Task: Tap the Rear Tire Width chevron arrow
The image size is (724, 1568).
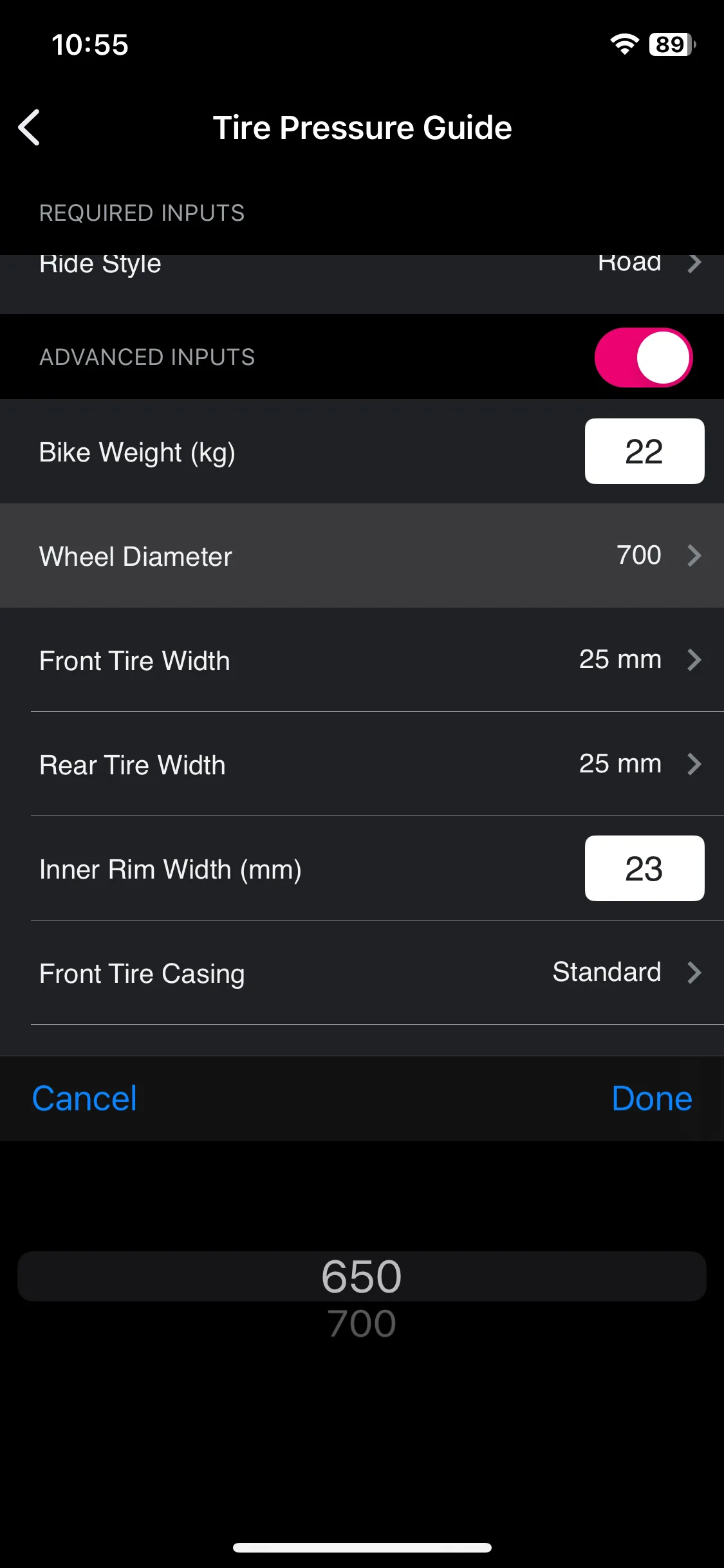Action: (694, 764)
